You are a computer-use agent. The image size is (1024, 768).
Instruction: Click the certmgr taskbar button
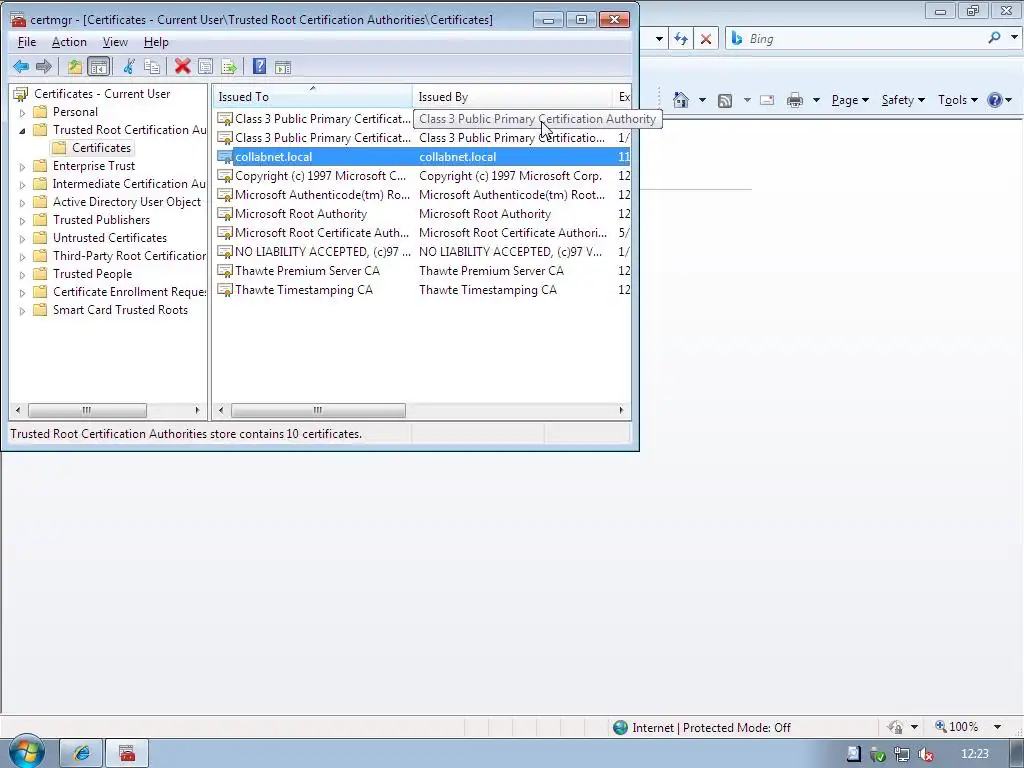tap(127, 753)
